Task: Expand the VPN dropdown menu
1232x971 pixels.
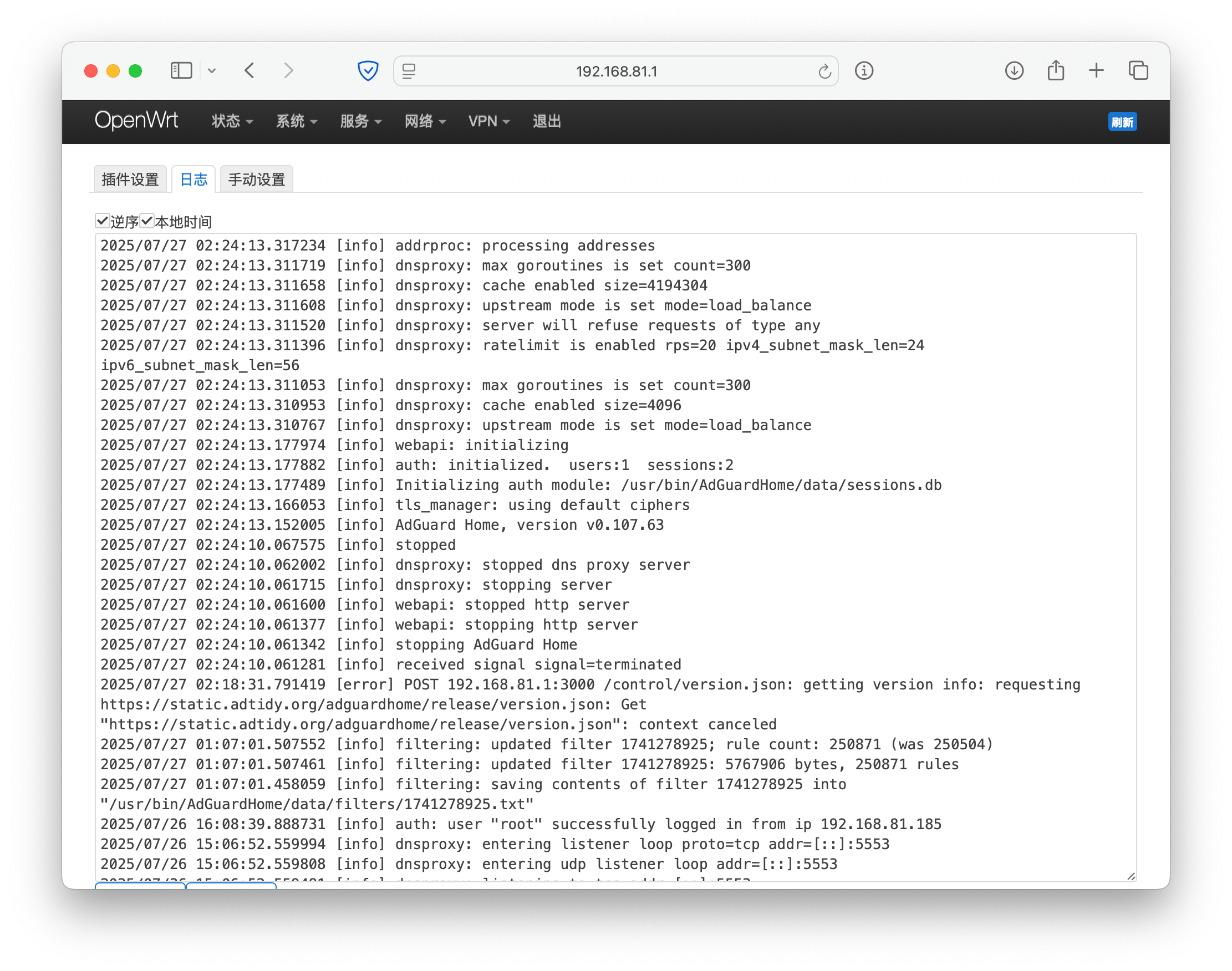Action: click(x=488, y=121)
